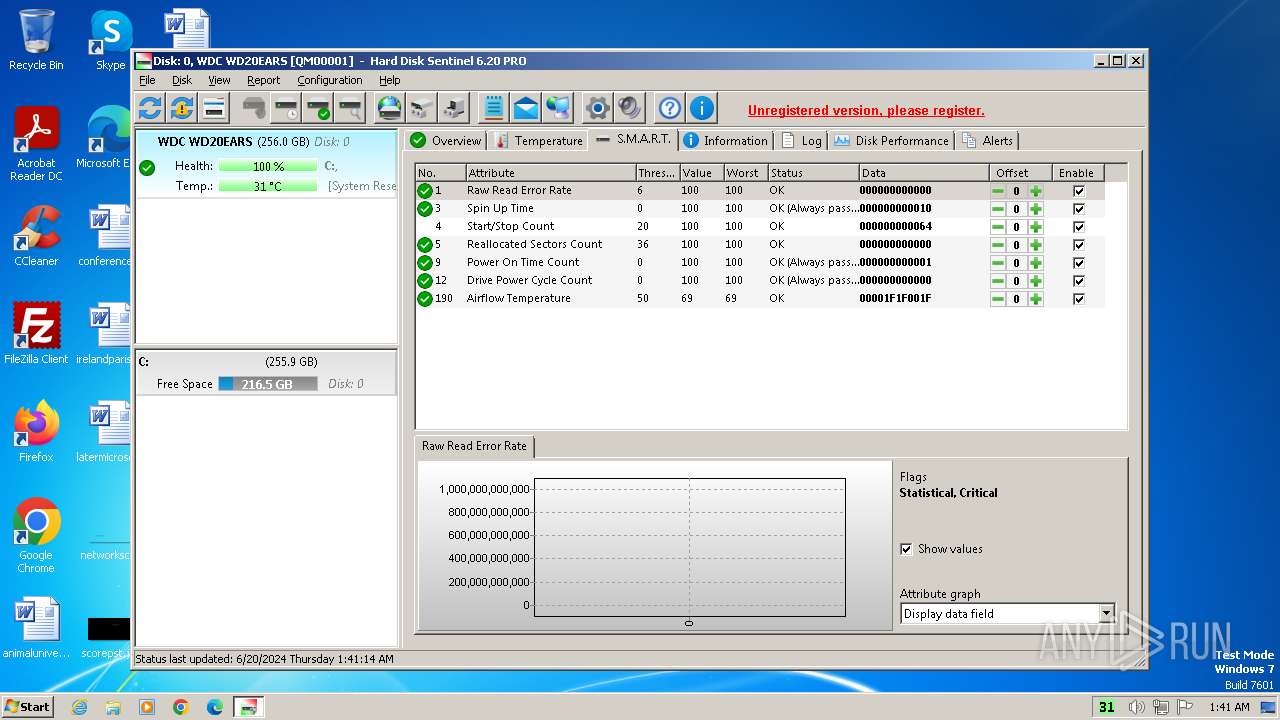This screenshot has height=720, width=1280.
Task: Click the globe with monitor toolbar icon
Action: pos(558,108)
